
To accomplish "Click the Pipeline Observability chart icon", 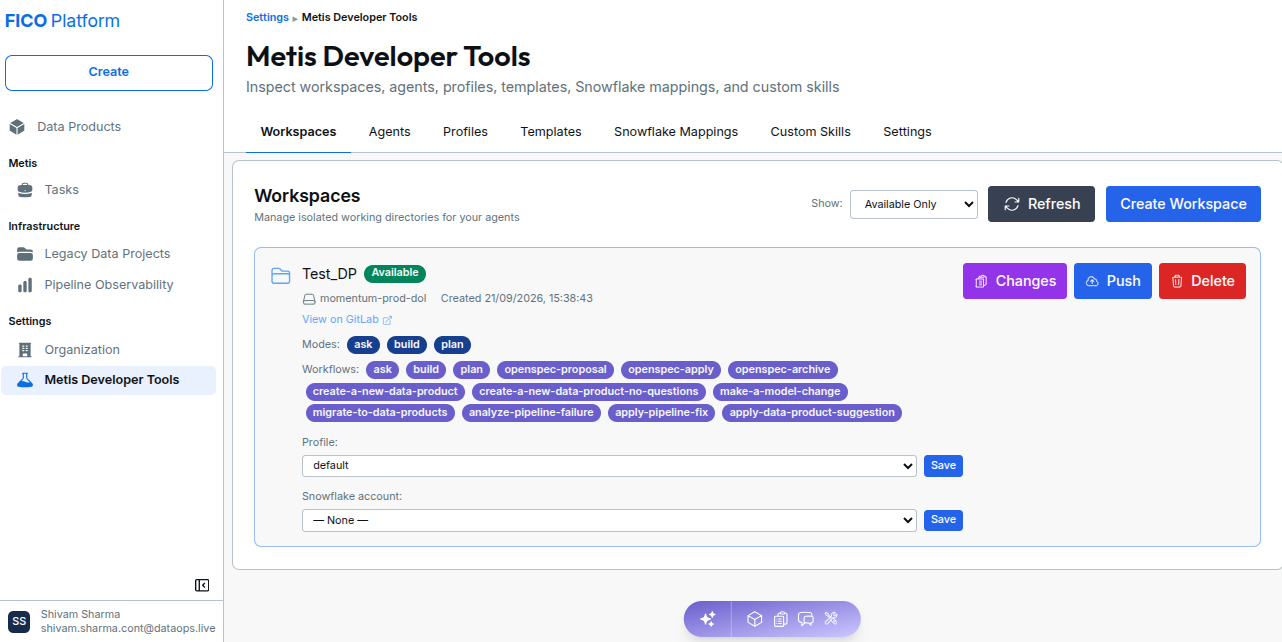I will pos(25,285).
